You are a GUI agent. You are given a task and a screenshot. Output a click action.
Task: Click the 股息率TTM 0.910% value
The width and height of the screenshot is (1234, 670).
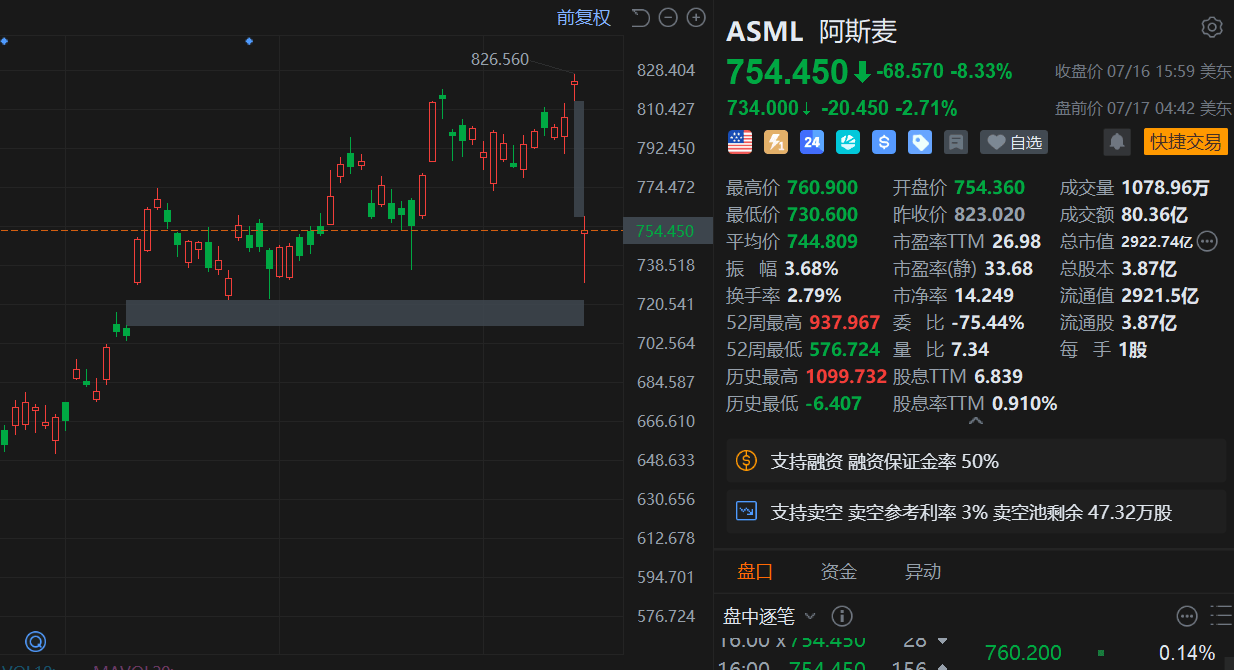tap(1025, 403)
